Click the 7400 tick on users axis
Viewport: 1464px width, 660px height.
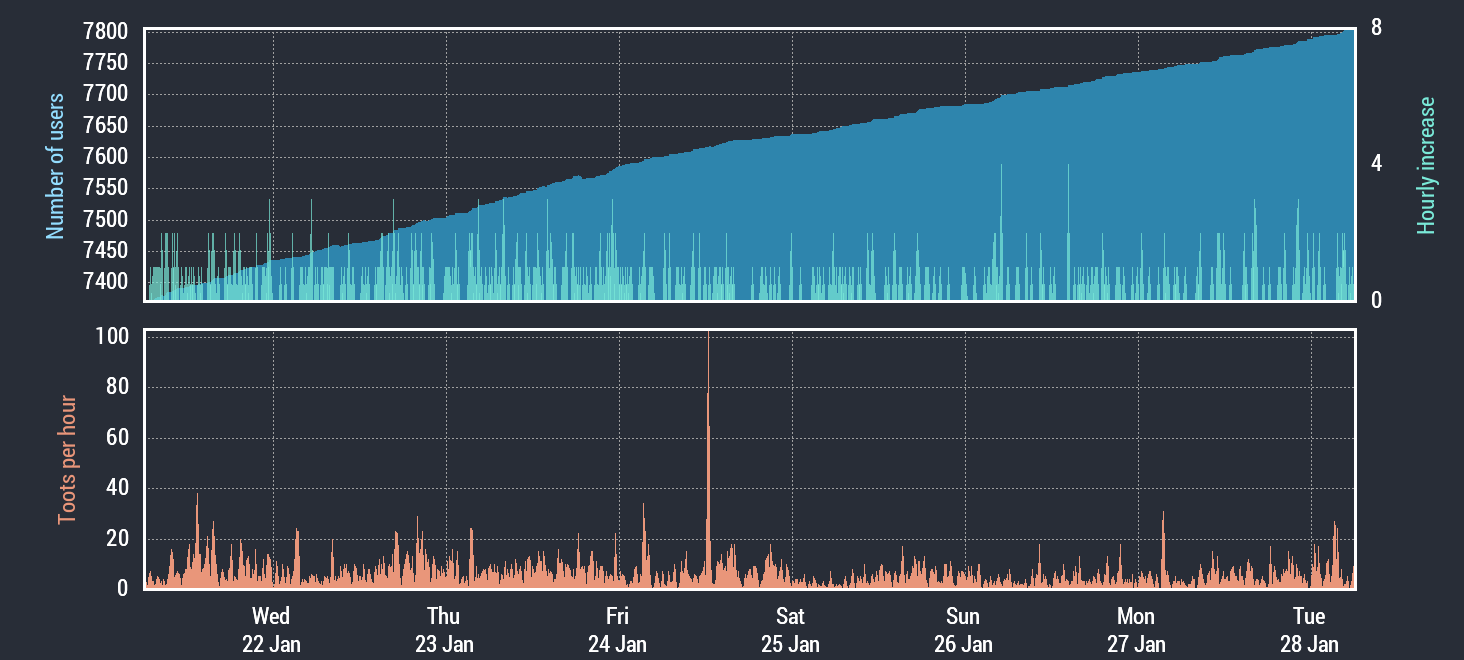[x=105, y=282]
